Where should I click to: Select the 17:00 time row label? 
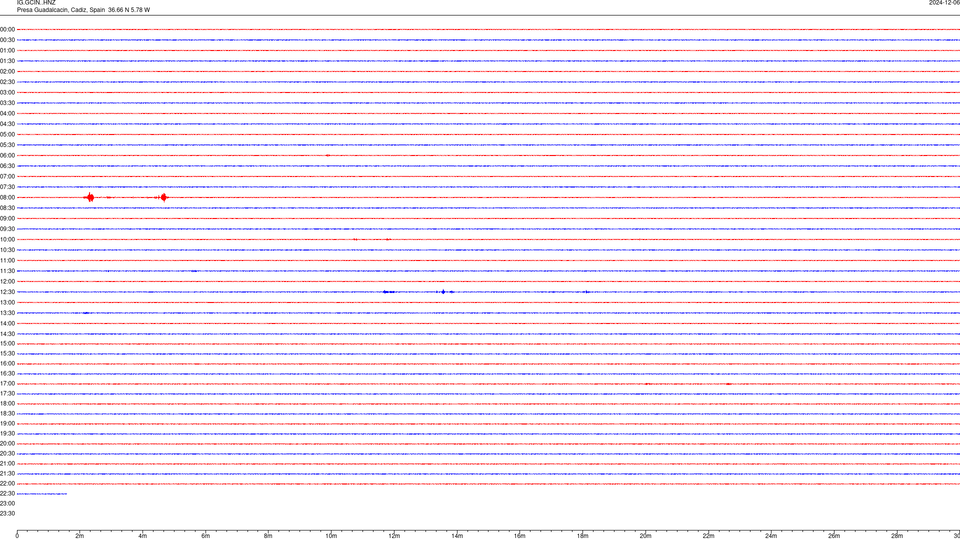coord(7,384)
